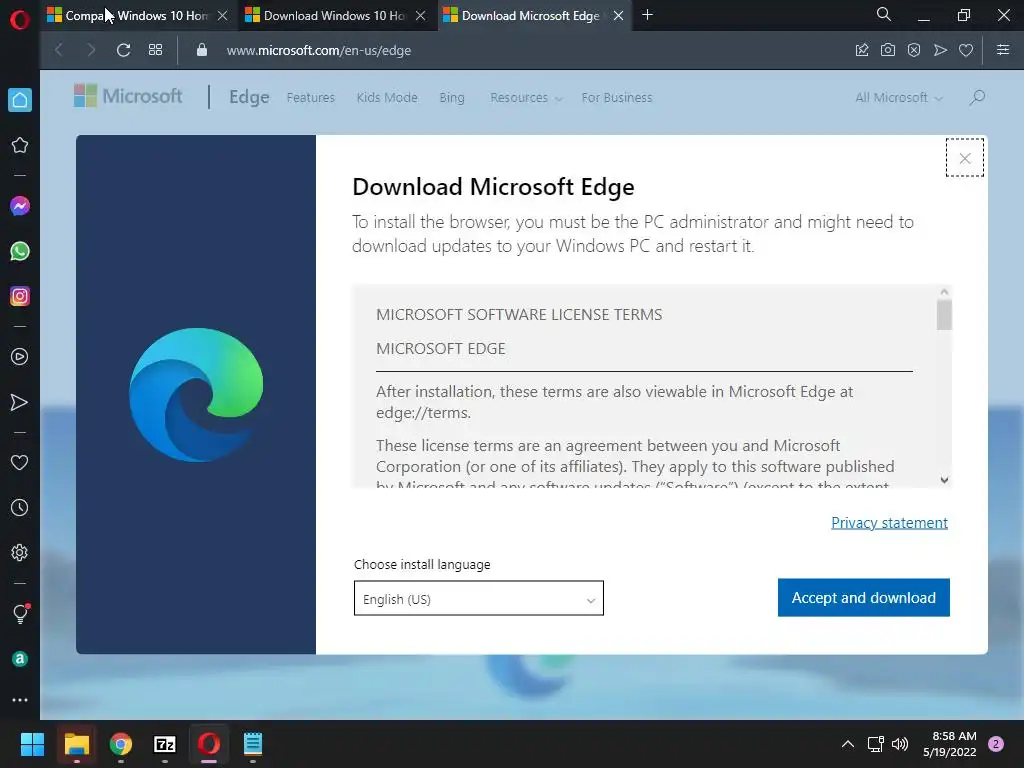Open the Bing menu item
This screenshot has height=768, width=1024.
coord(452,97)
